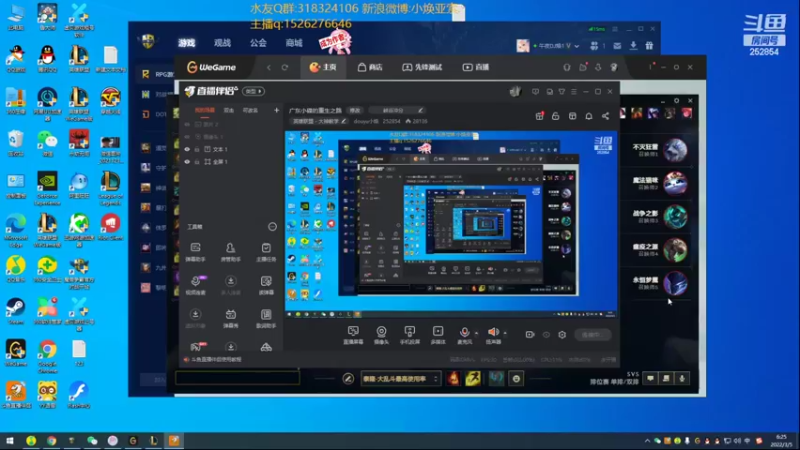The width and height of the screenshot is (800, 450).
Task: Mute the microphone in the streaming tool
Action: [464, 332]
